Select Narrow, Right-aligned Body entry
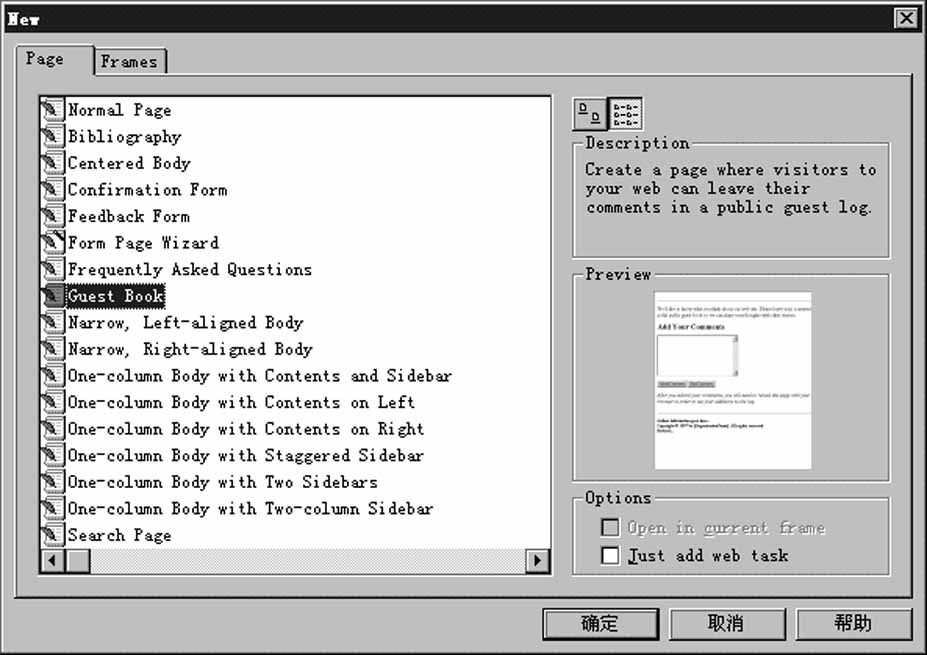The height and width of the screenshot is (655, 927). point(190,349)
